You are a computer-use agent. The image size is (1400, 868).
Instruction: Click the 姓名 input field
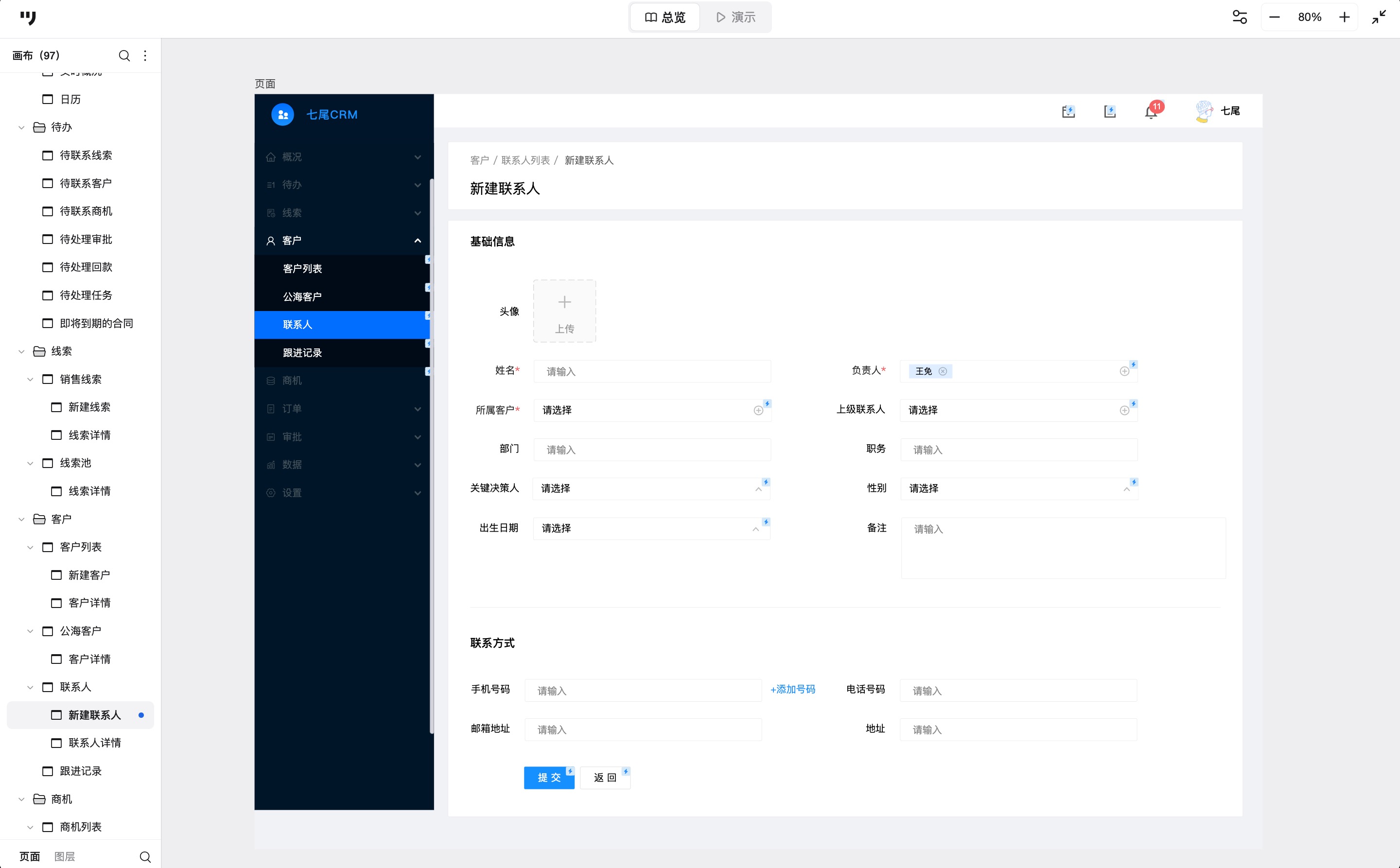pos(652,371)
